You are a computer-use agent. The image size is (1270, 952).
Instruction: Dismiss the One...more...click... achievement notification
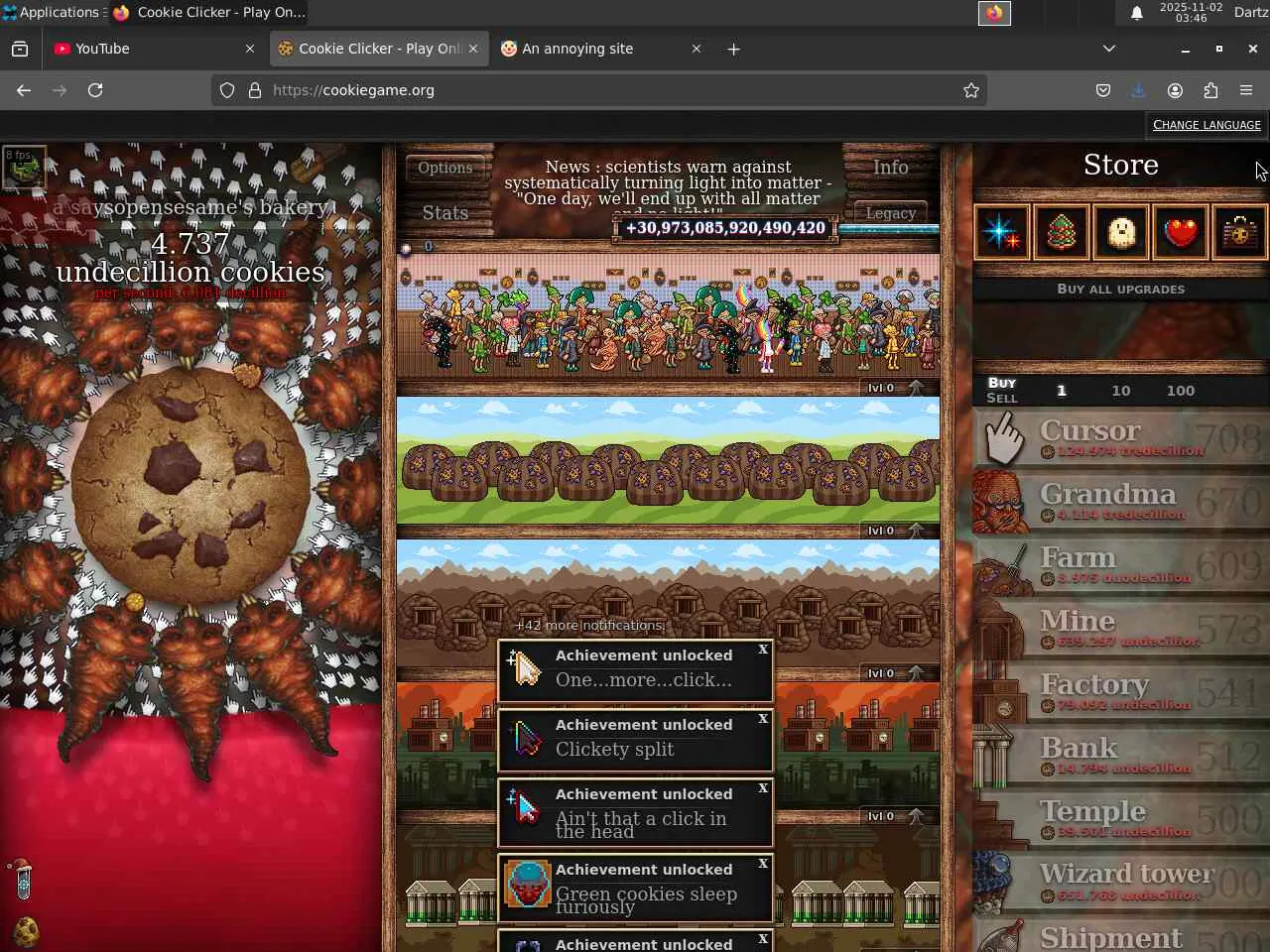tap(763, 650)
